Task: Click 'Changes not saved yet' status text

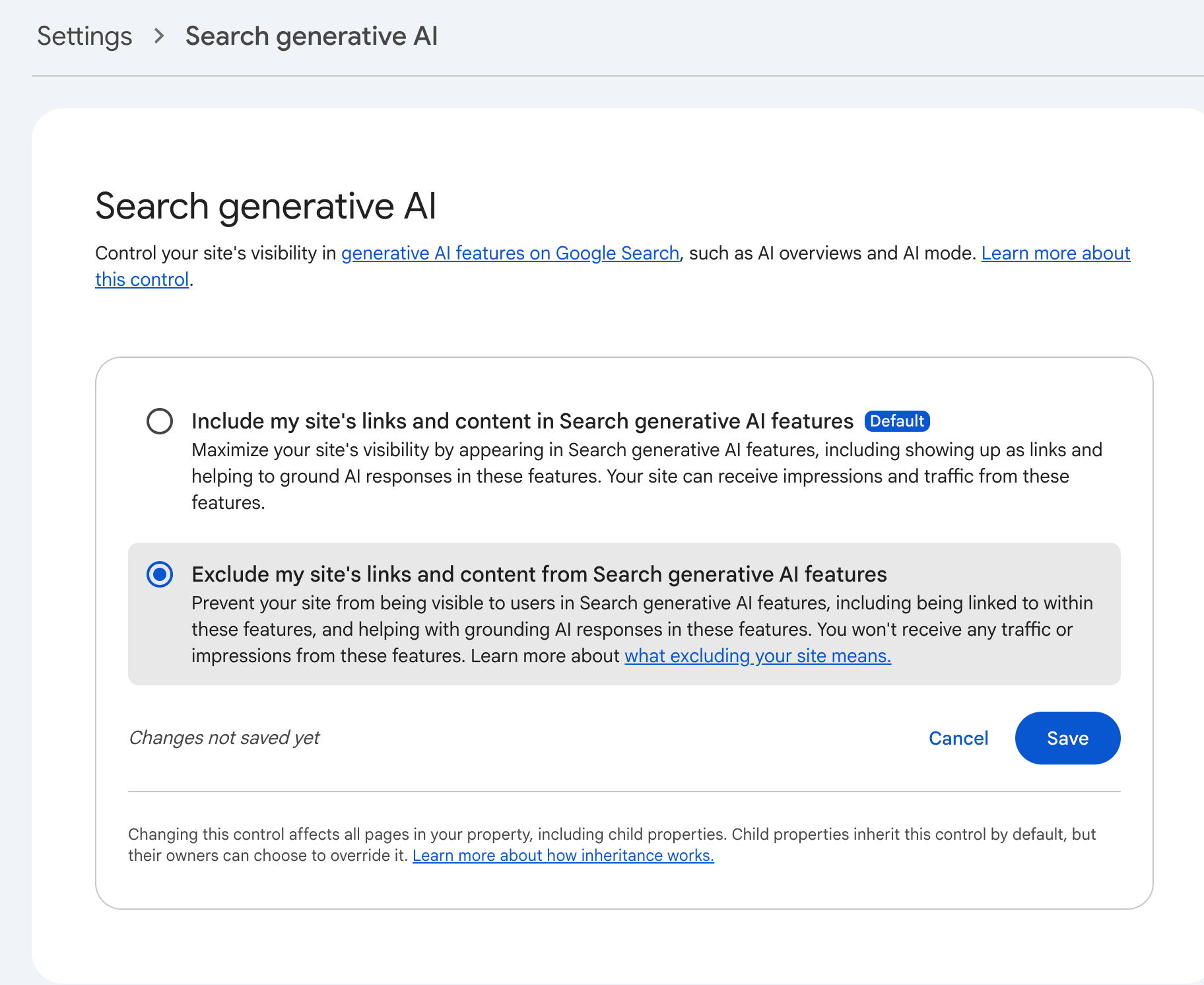Action: pos(224,737)
